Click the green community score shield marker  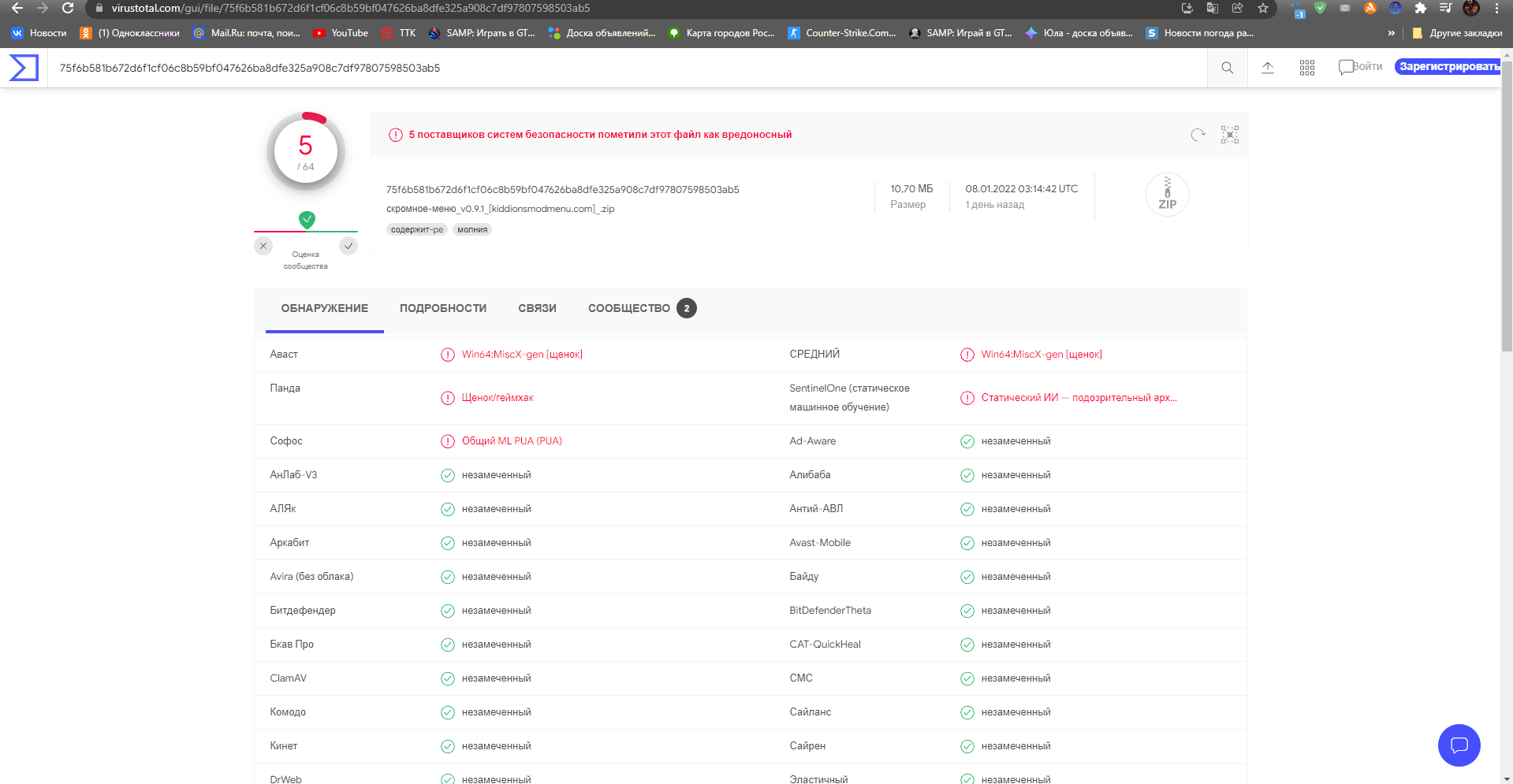point(307,220)
